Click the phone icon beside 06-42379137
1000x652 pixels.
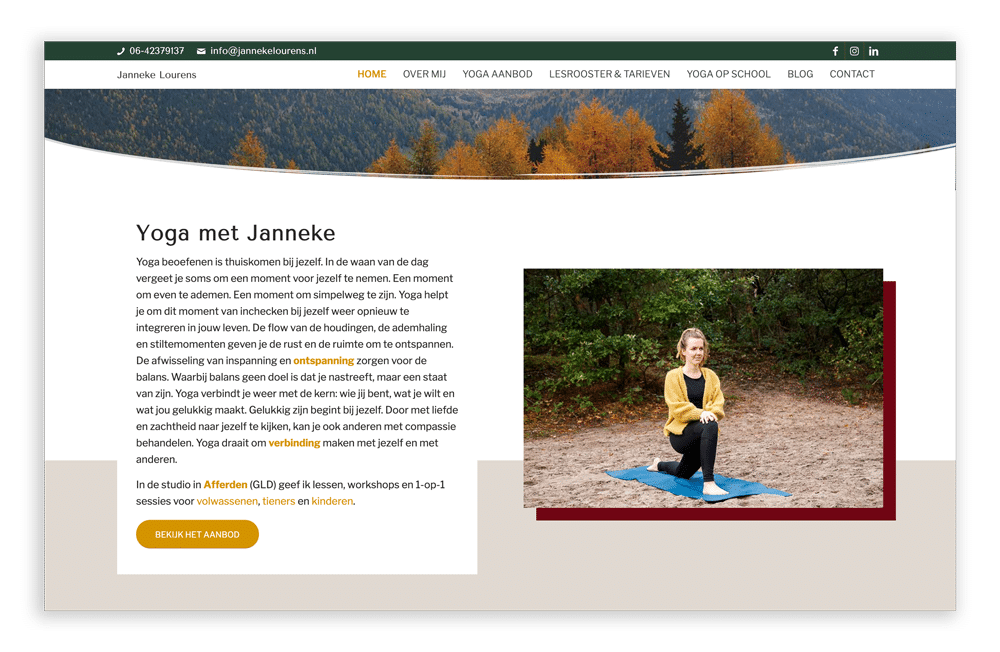[121, 51]
